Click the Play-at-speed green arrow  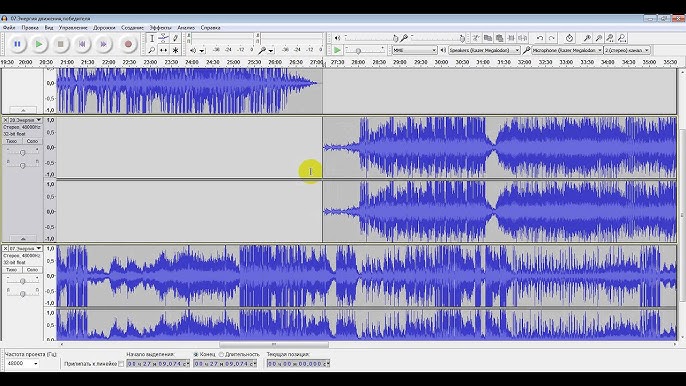click(x=337, y=50)
